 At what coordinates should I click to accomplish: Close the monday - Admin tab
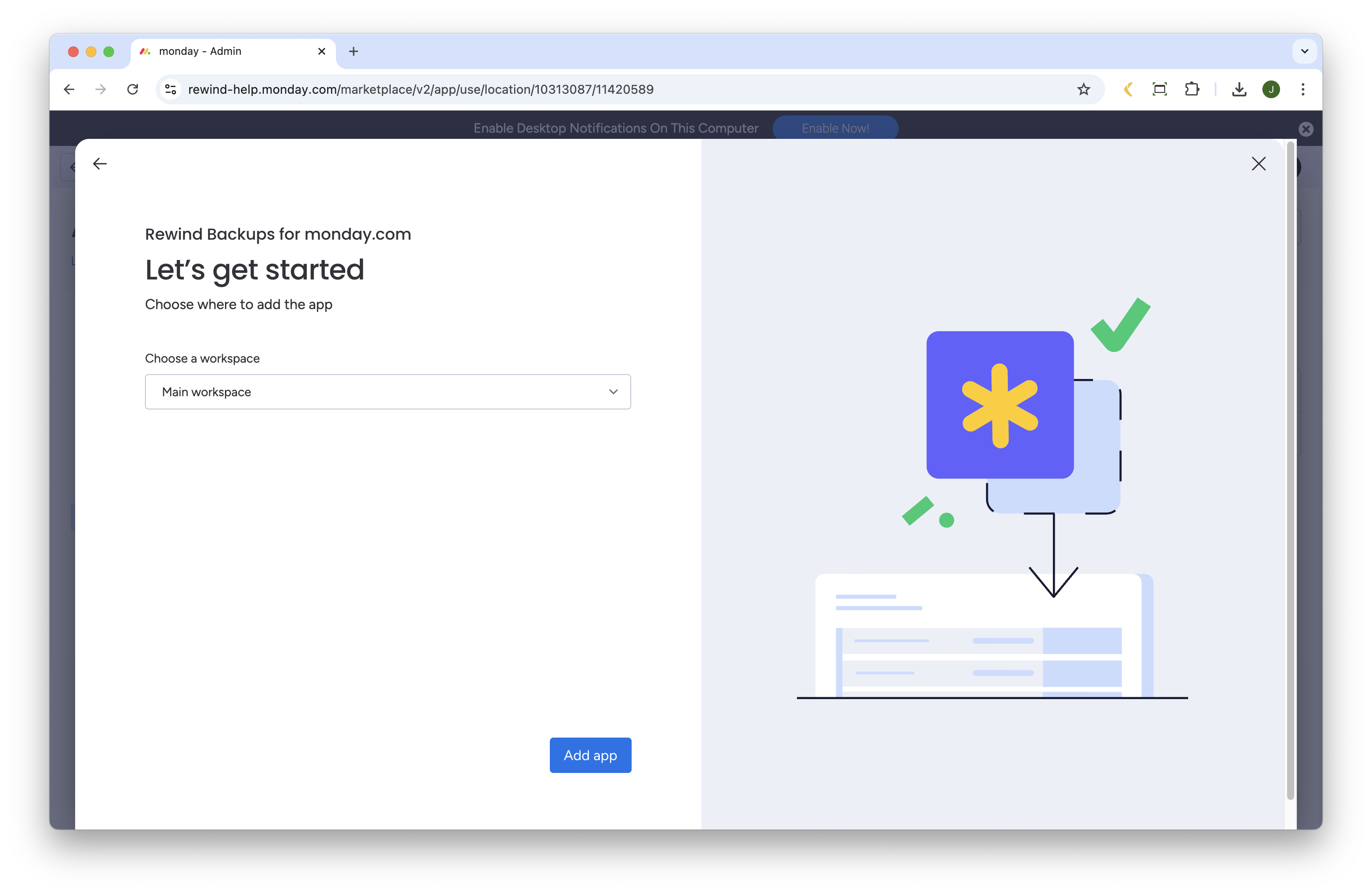322,51
